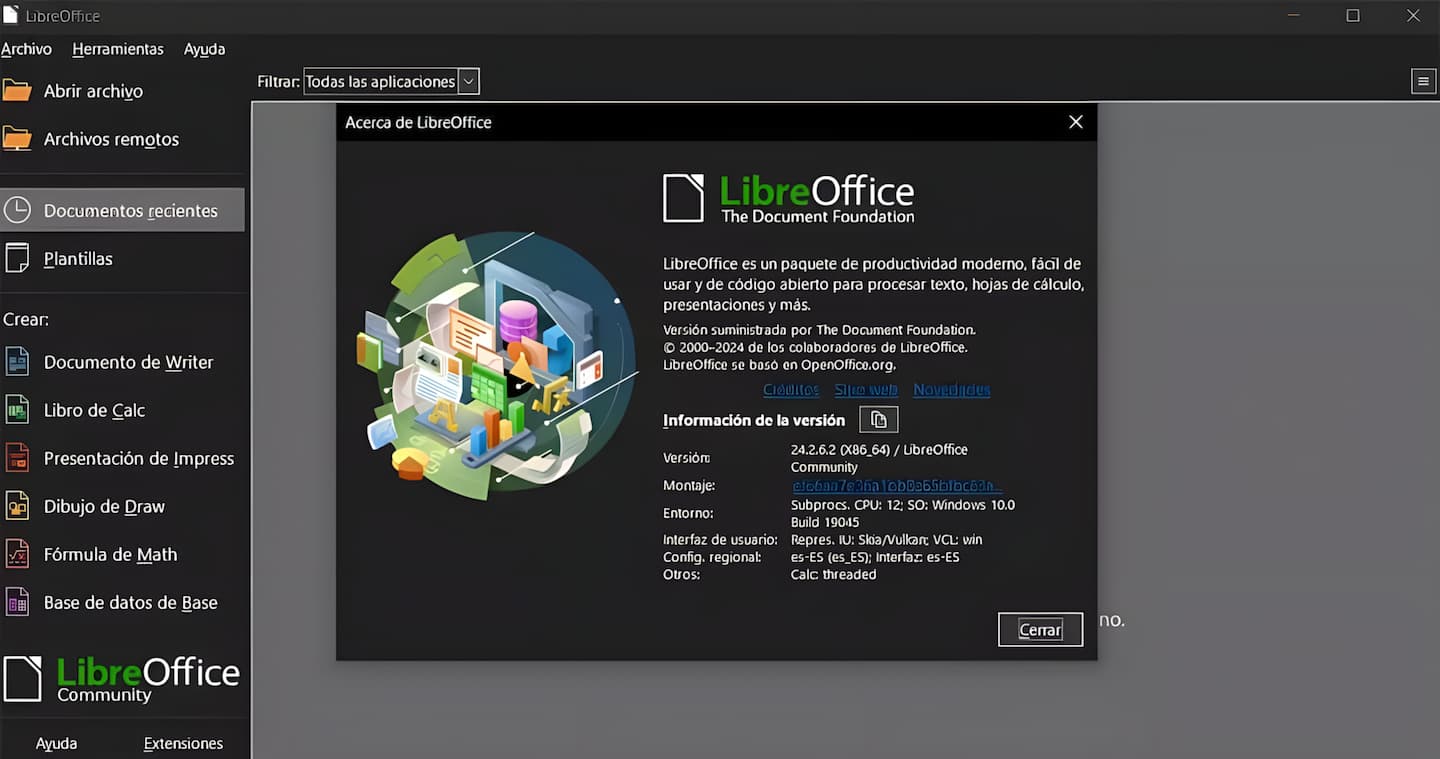Create a new Libro de Calc

[x=94, y=410]
